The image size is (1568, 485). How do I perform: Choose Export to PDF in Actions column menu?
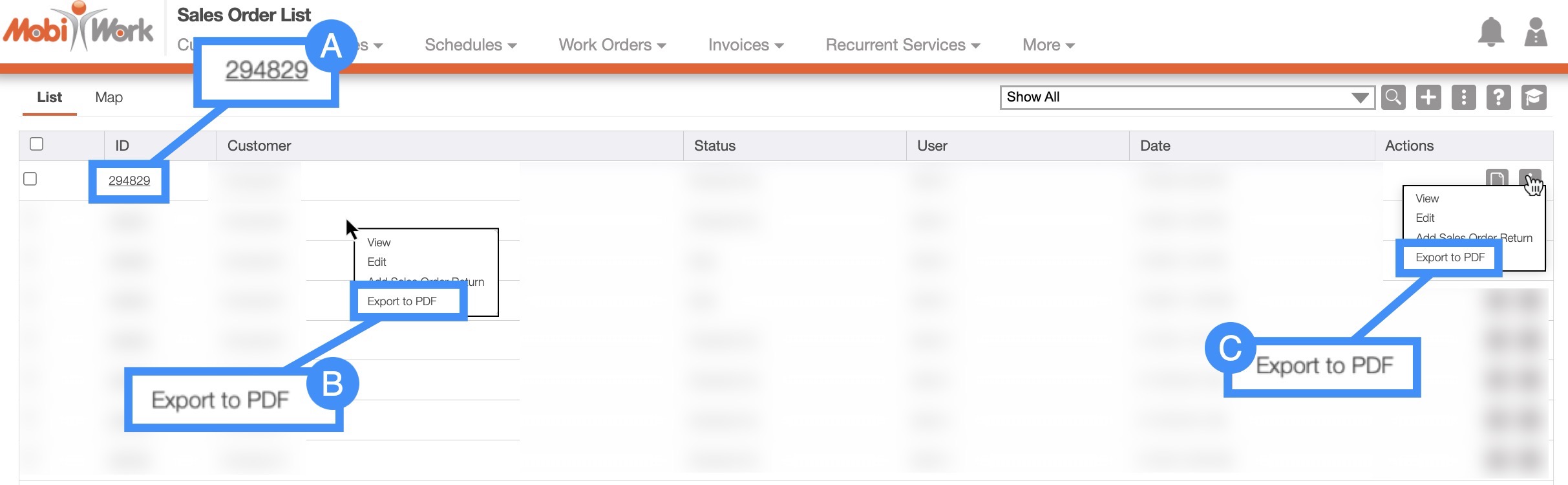[x=1450, y=257]
